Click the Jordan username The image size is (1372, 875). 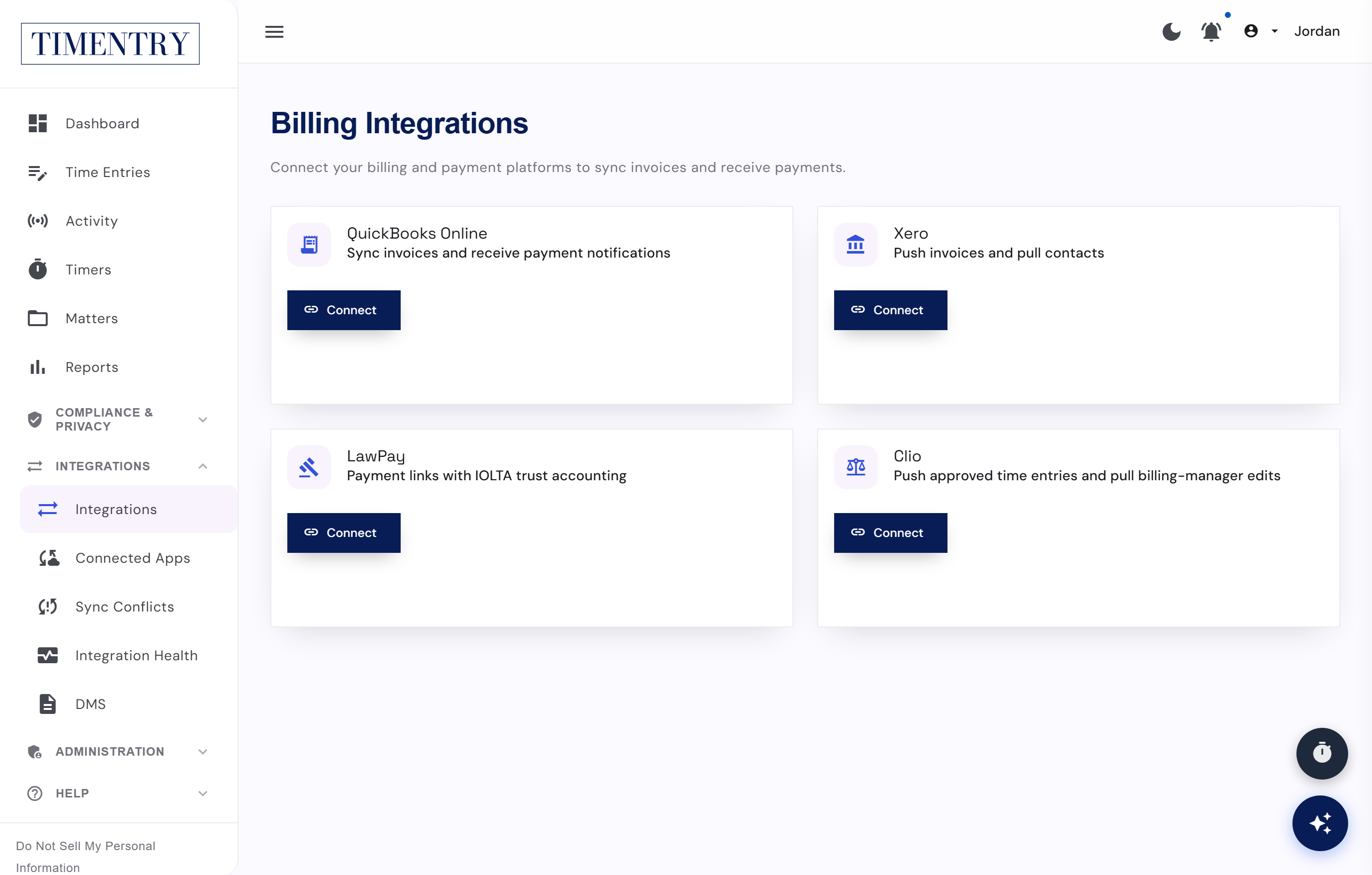tap(1316, 31)
